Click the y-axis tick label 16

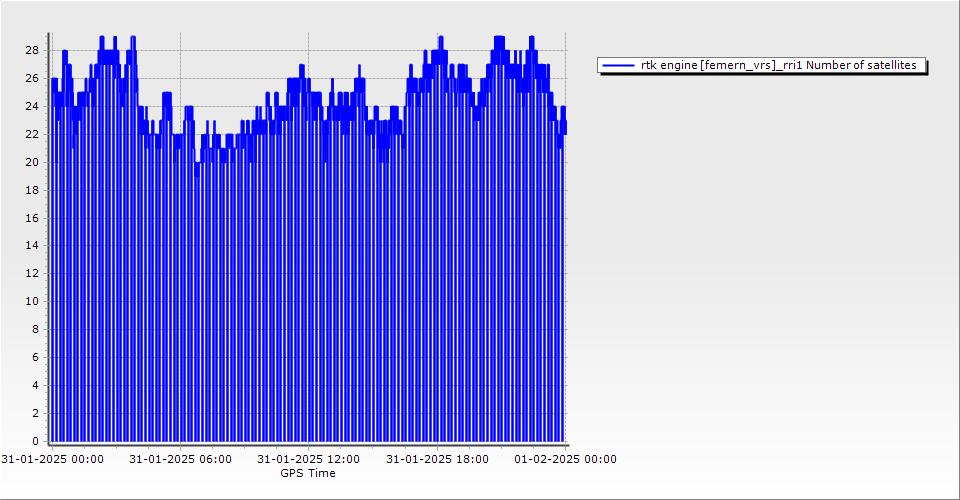(x=32, y=218)
